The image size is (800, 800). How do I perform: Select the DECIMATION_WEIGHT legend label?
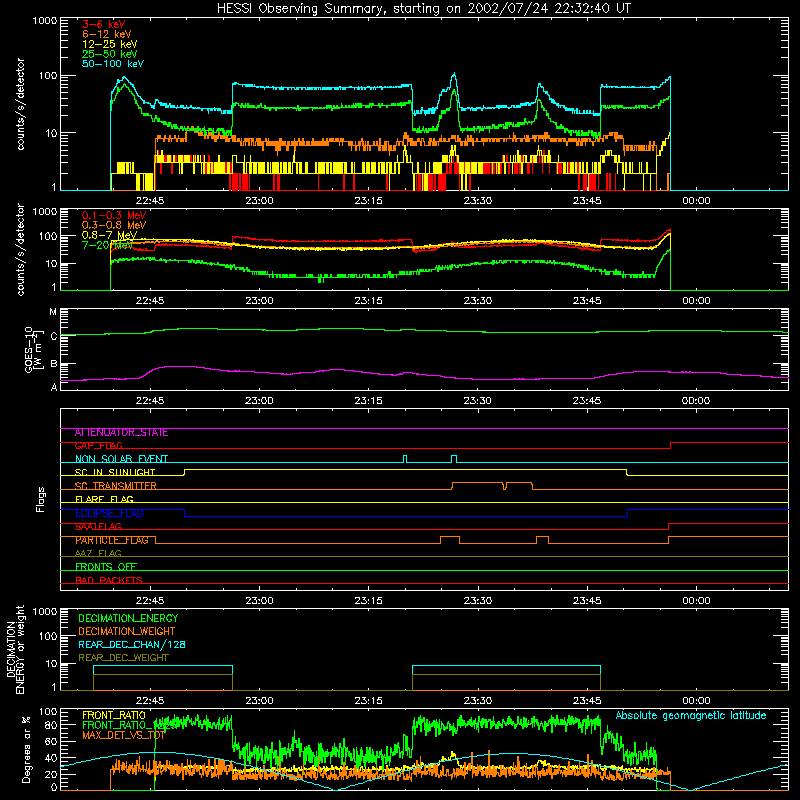tap(127, 631)
